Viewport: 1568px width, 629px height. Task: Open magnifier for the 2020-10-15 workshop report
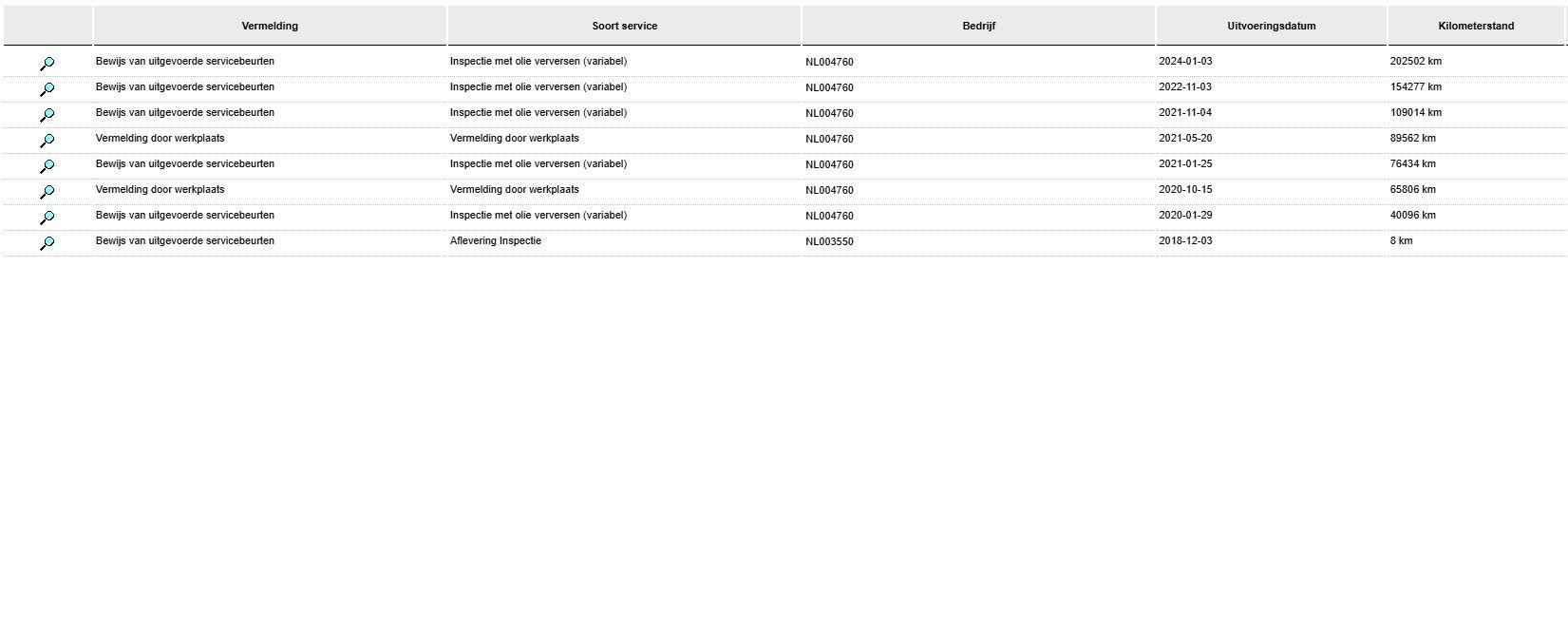[47, 192]
